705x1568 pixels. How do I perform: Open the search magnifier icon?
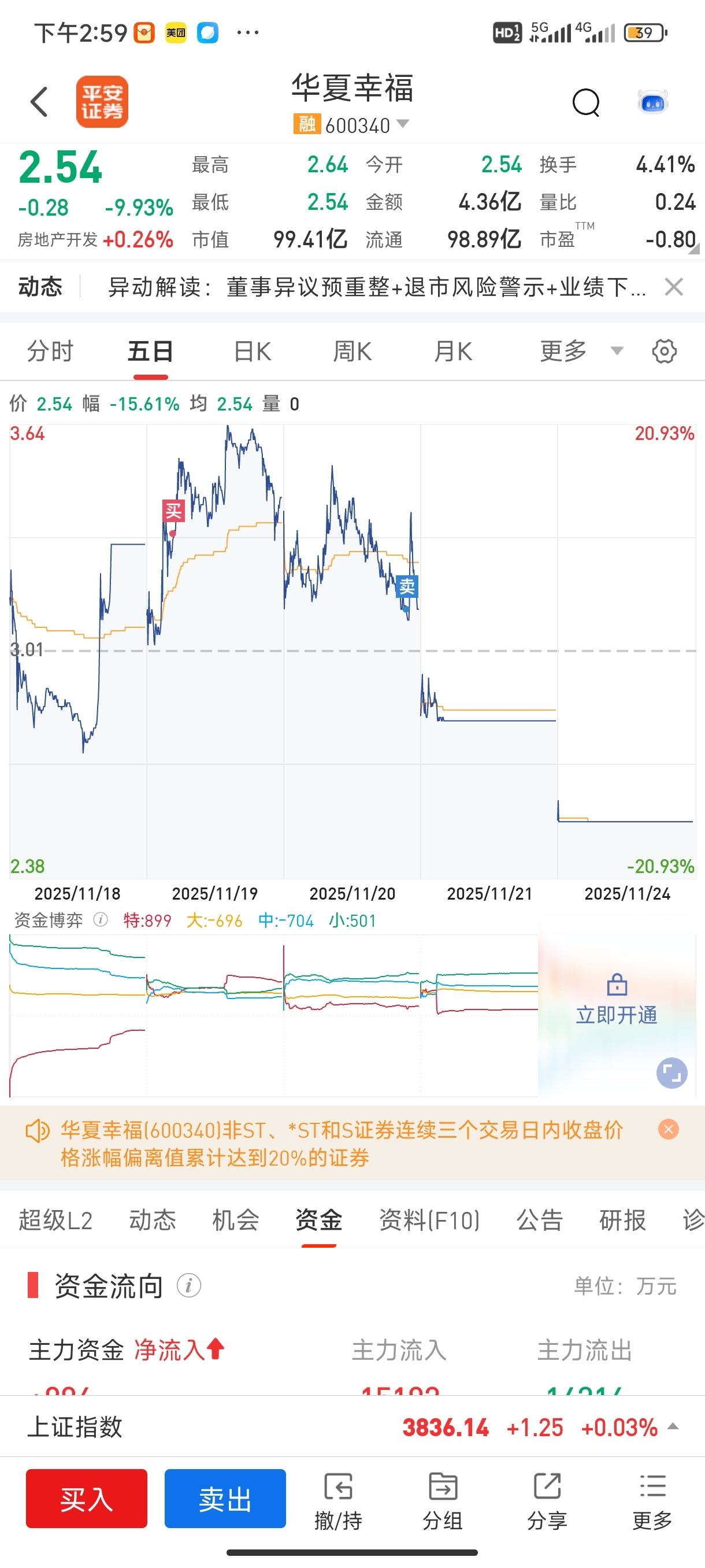pyautogui.click(x=586, y=102)
